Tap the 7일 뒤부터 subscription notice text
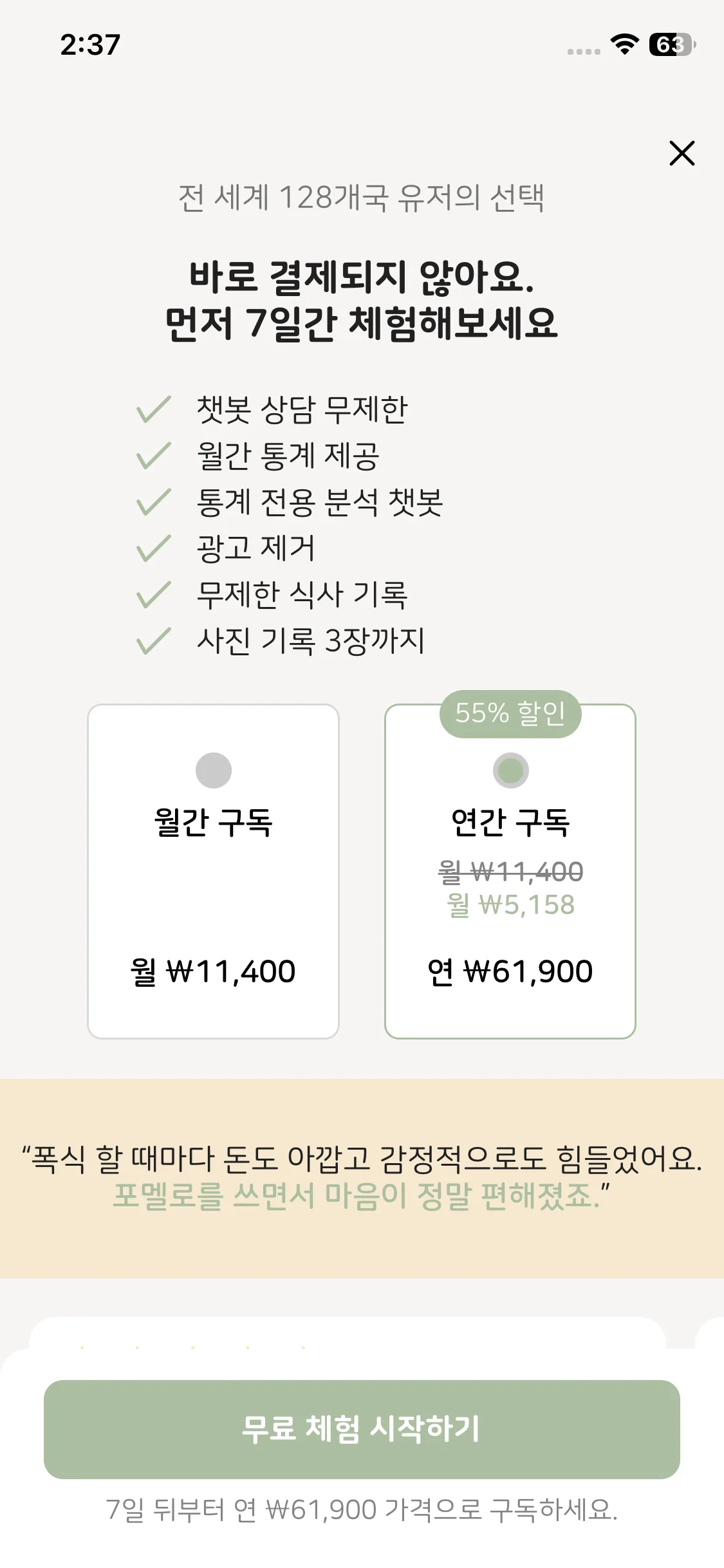The width and height of the screenshot is (724, 1568). (362, 1509)
